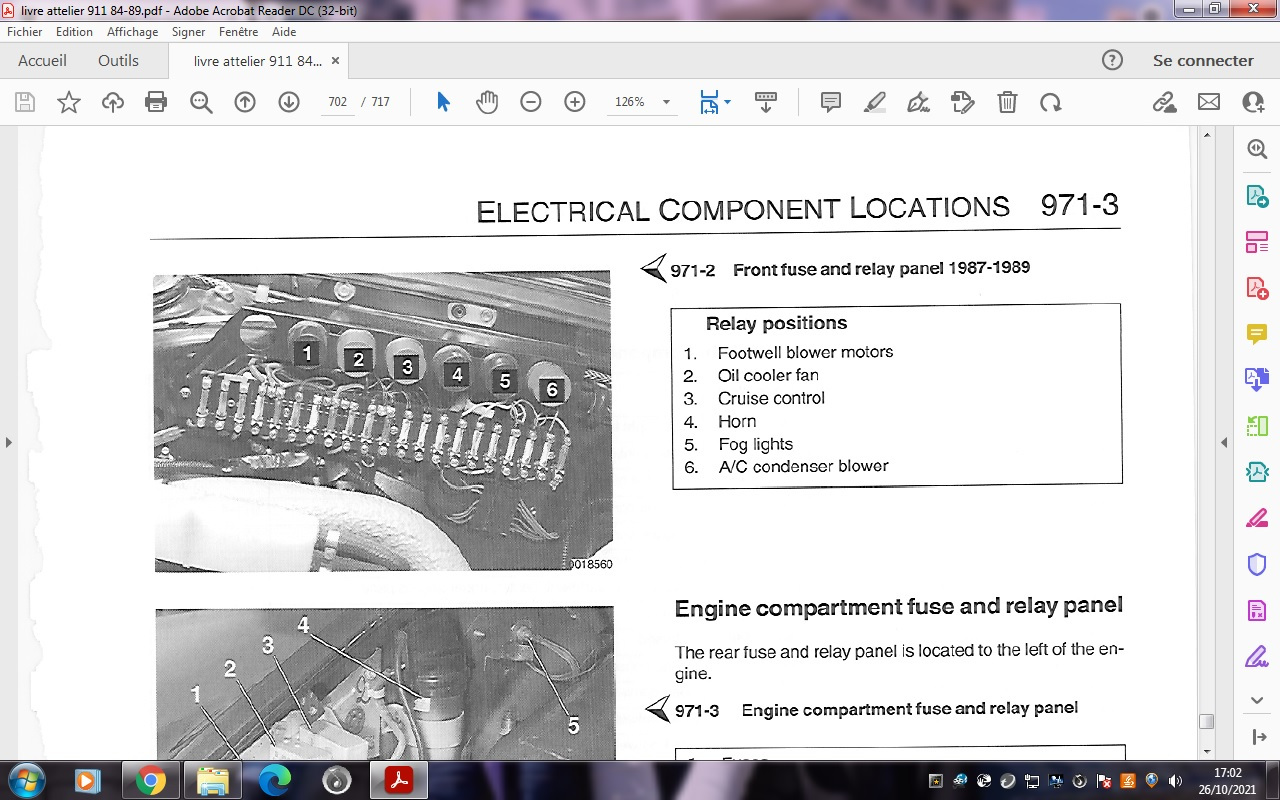Open the yellow Comment sidebar tool
This screenshot has height=800, width=1280.
(1257, 334)
